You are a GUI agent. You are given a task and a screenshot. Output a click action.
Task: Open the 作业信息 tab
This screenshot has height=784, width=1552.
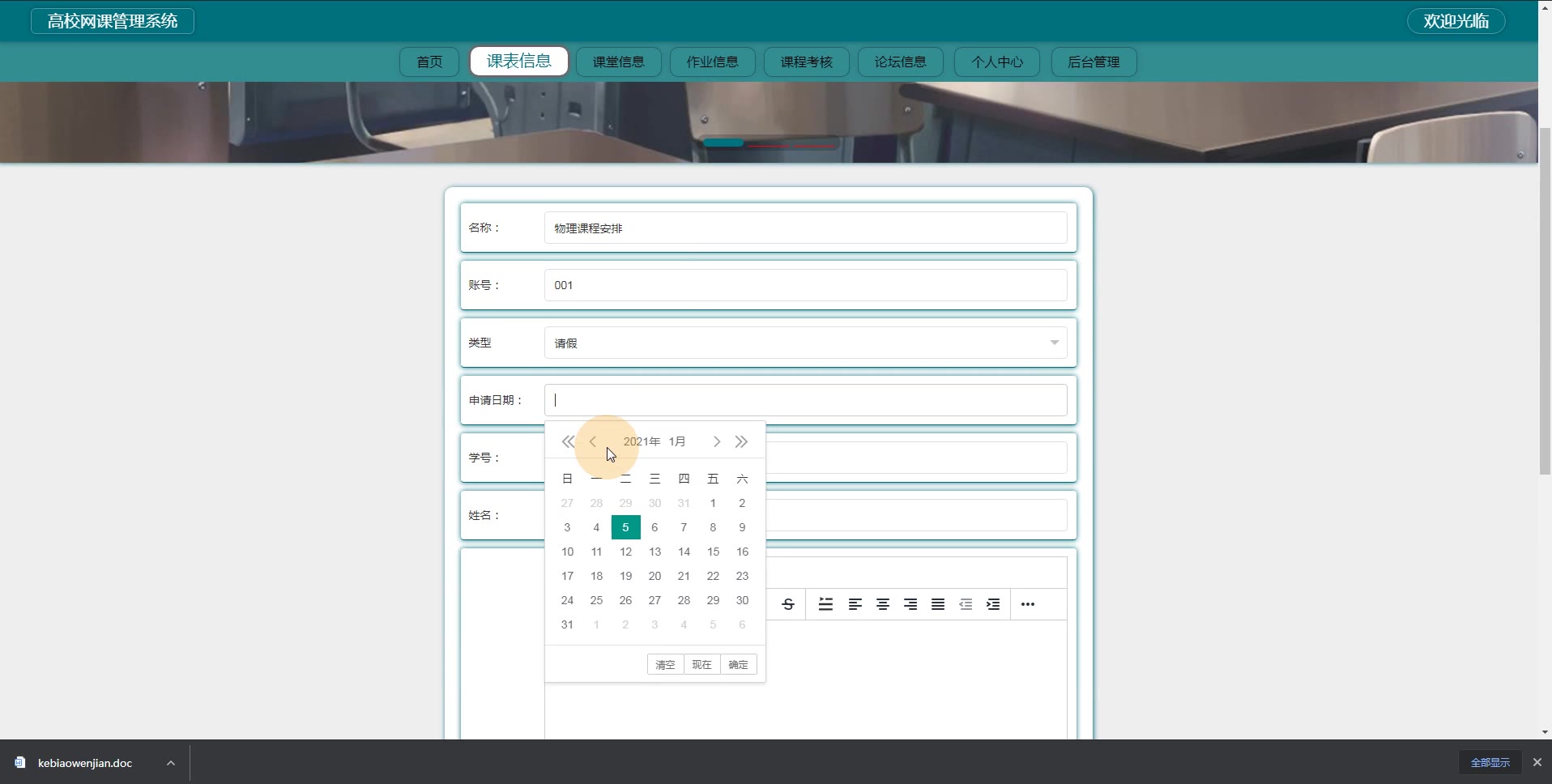(713, 62)
